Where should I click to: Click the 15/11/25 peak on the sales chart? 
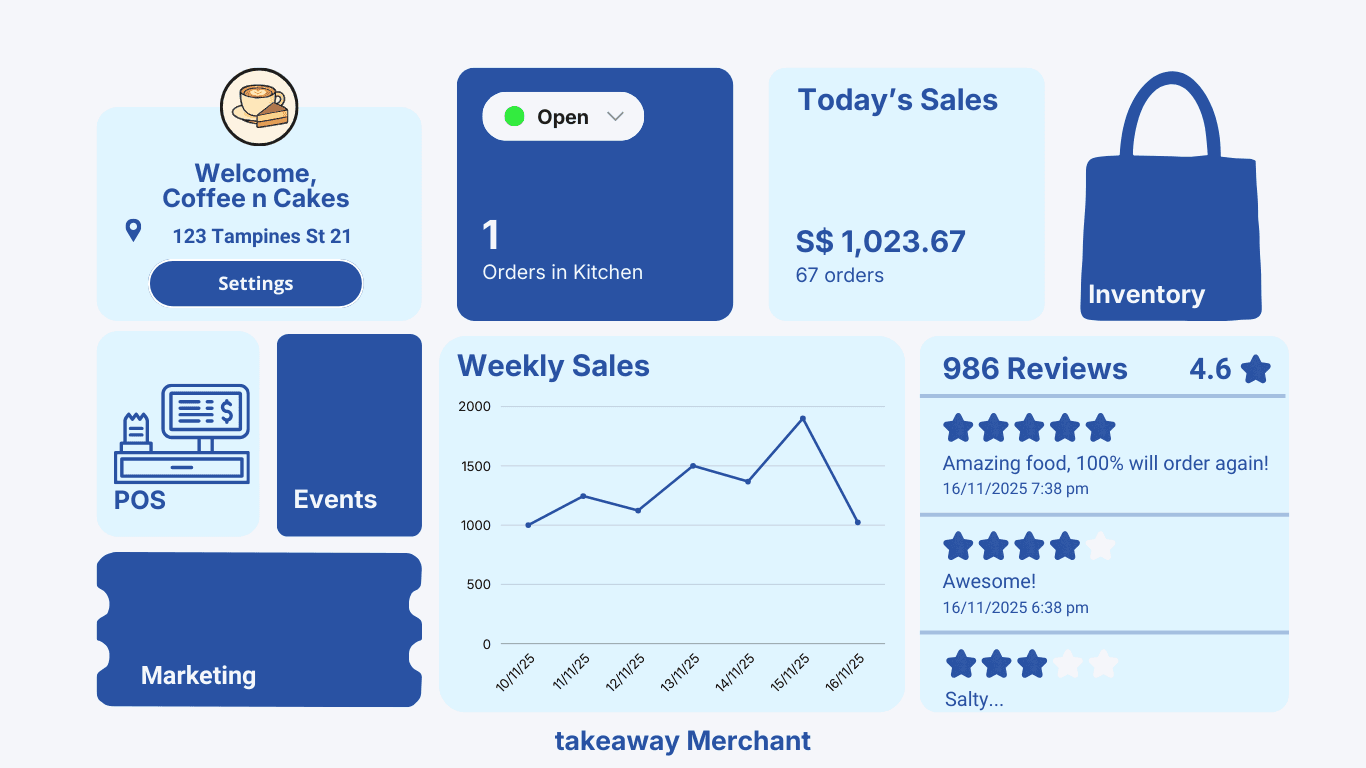(803, 418)
